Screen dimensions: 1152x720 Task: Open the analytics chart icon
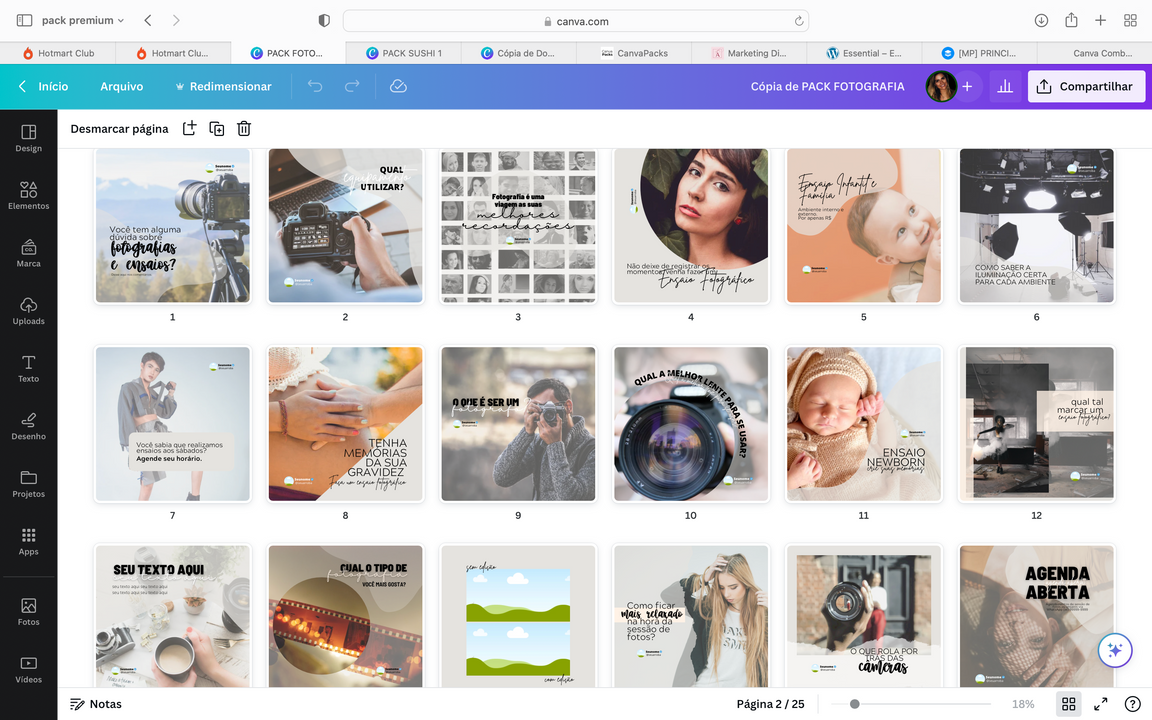point(1005,87)
